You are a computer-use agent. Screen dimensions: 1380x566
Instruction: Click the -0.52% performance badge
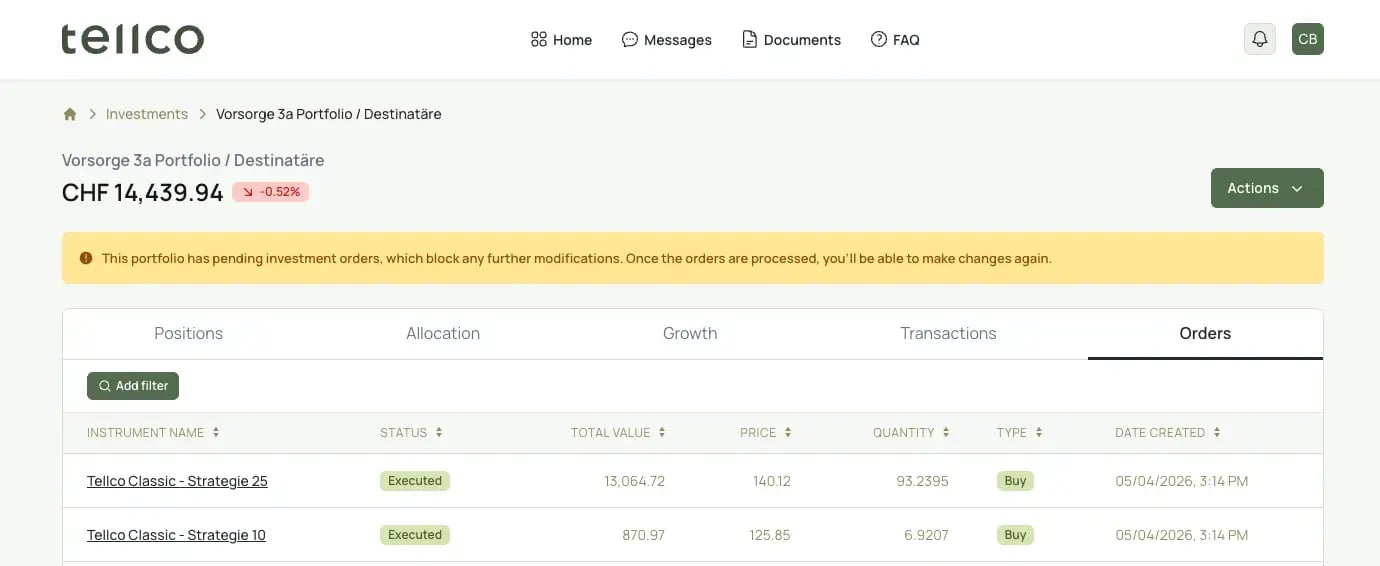point(271,192)
